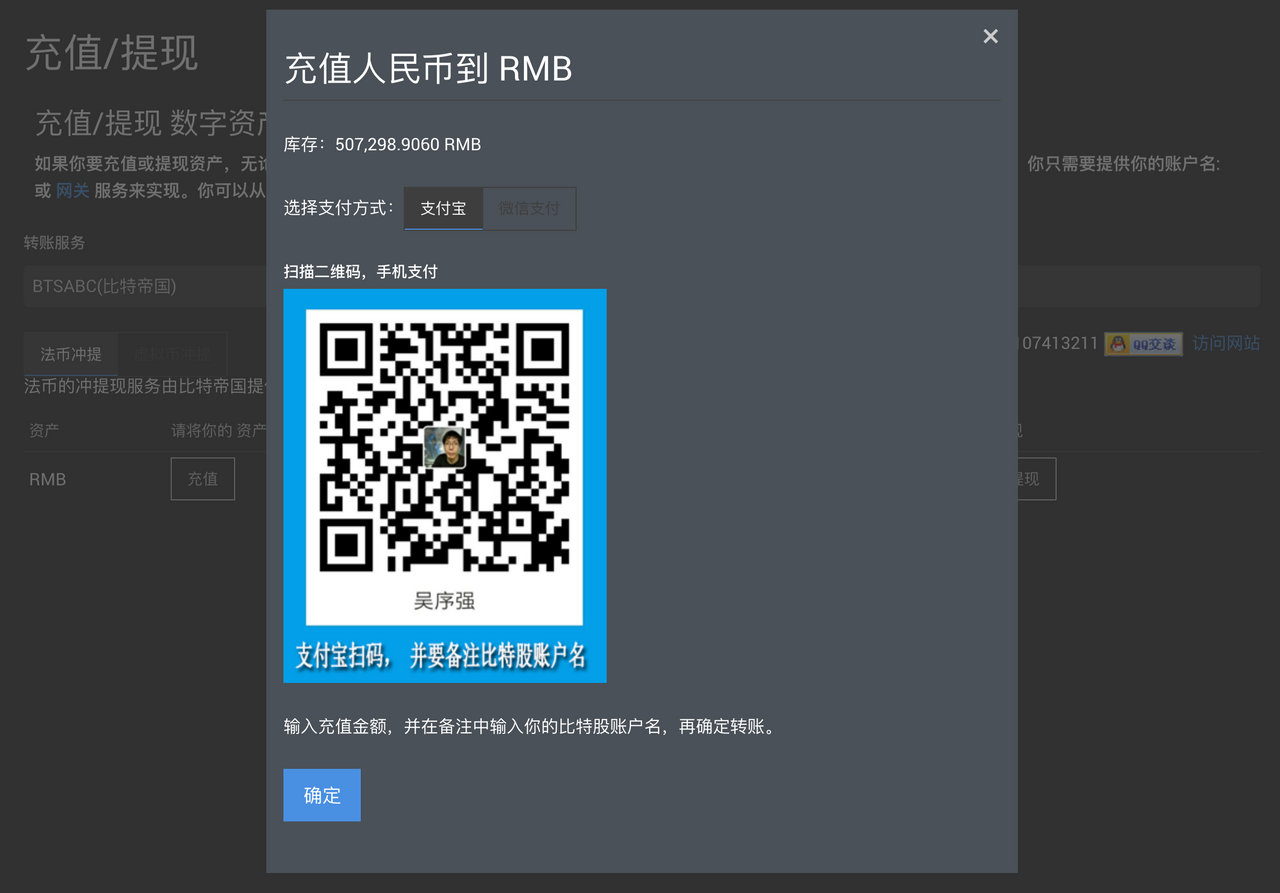Click the 选择支付方式 label
The image size is (1280, 893).
tap(340, 208)
